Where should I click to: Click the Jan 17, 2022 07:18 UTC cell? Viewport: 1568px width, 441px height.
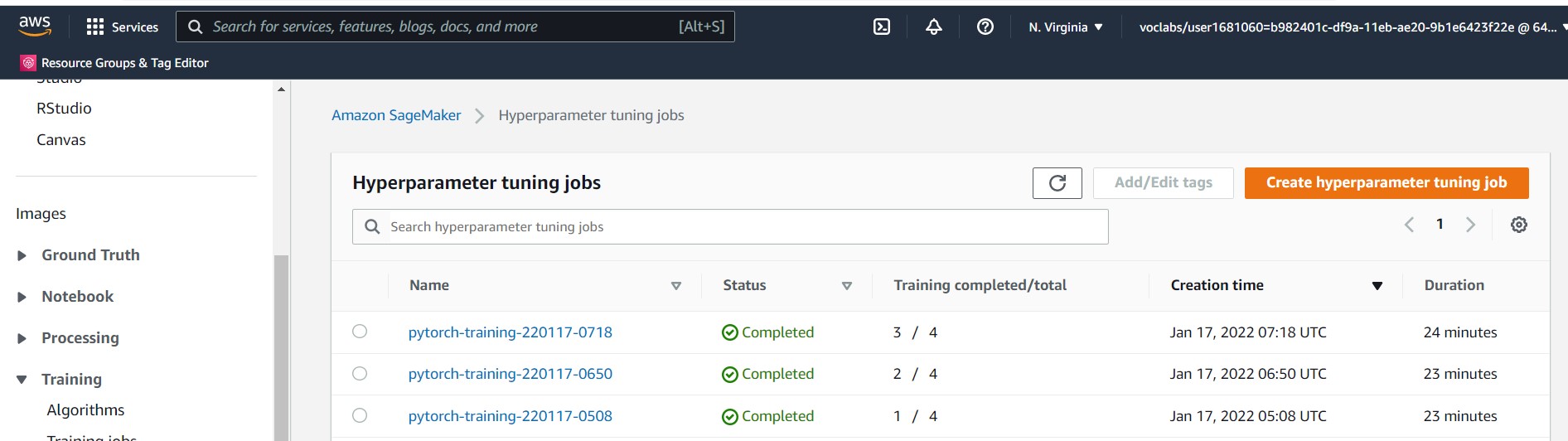(1248, 332)
